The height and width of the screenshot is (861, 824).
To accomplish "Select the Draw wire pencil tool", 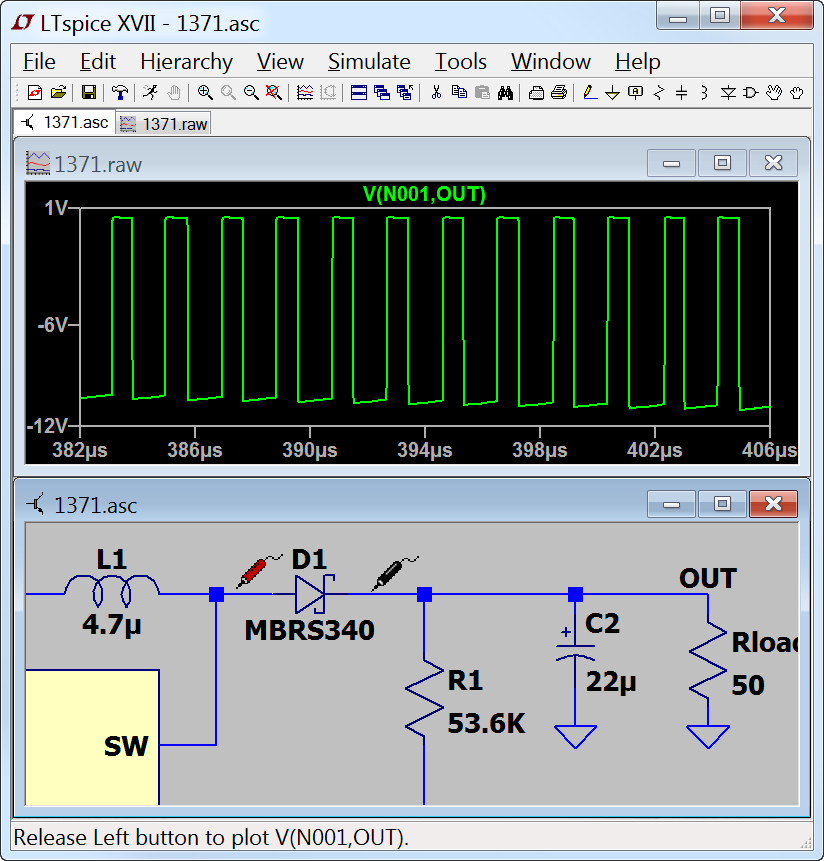I will (x=589, y=93).
